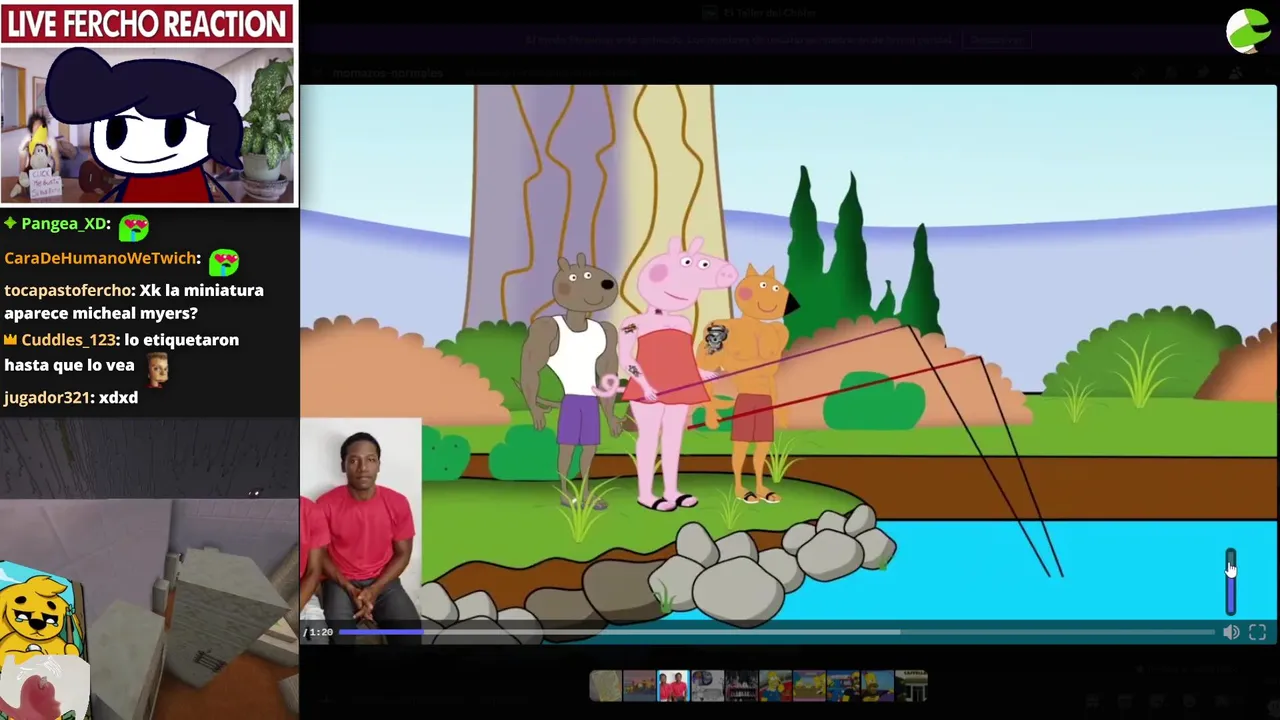Open the Pangea_XD chat username
This screenshot has height=720, width=1280.
65,224
